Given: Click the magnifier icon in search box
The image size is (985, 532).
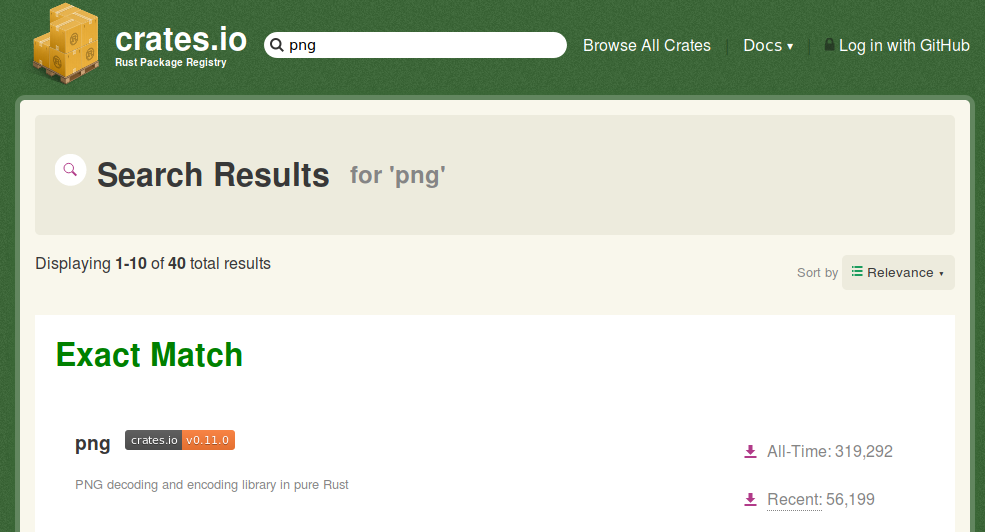Looking at the screenshot, I should point(277,45).
